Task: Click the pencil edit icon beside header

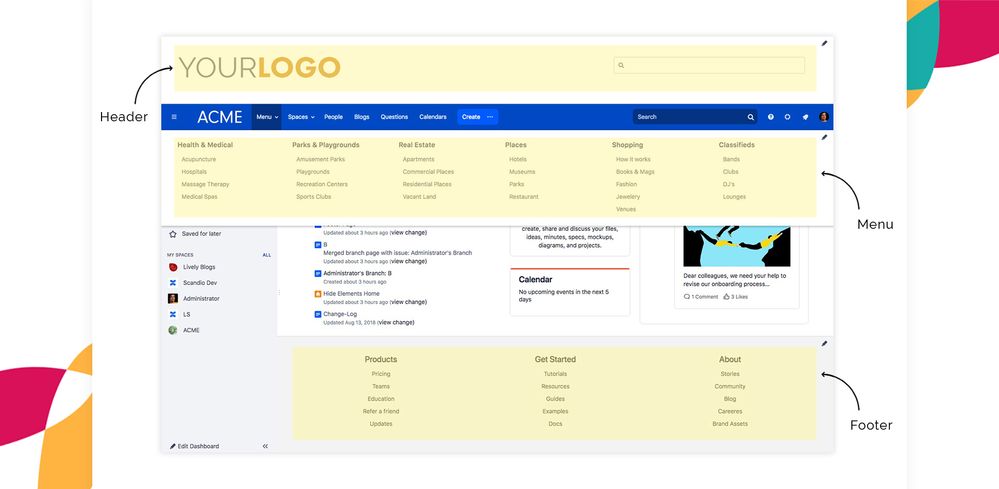Action: tap(824, 43)
